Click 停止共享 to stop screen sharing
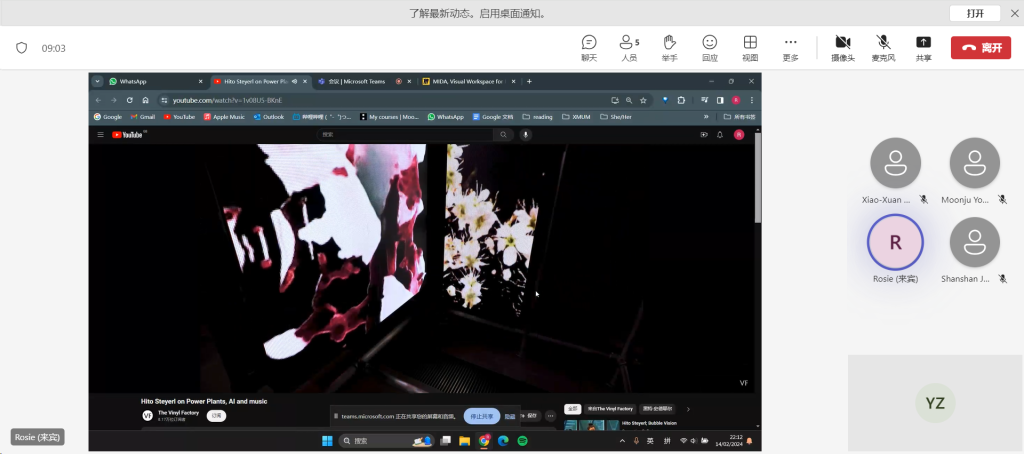 [x=482, y=416]
